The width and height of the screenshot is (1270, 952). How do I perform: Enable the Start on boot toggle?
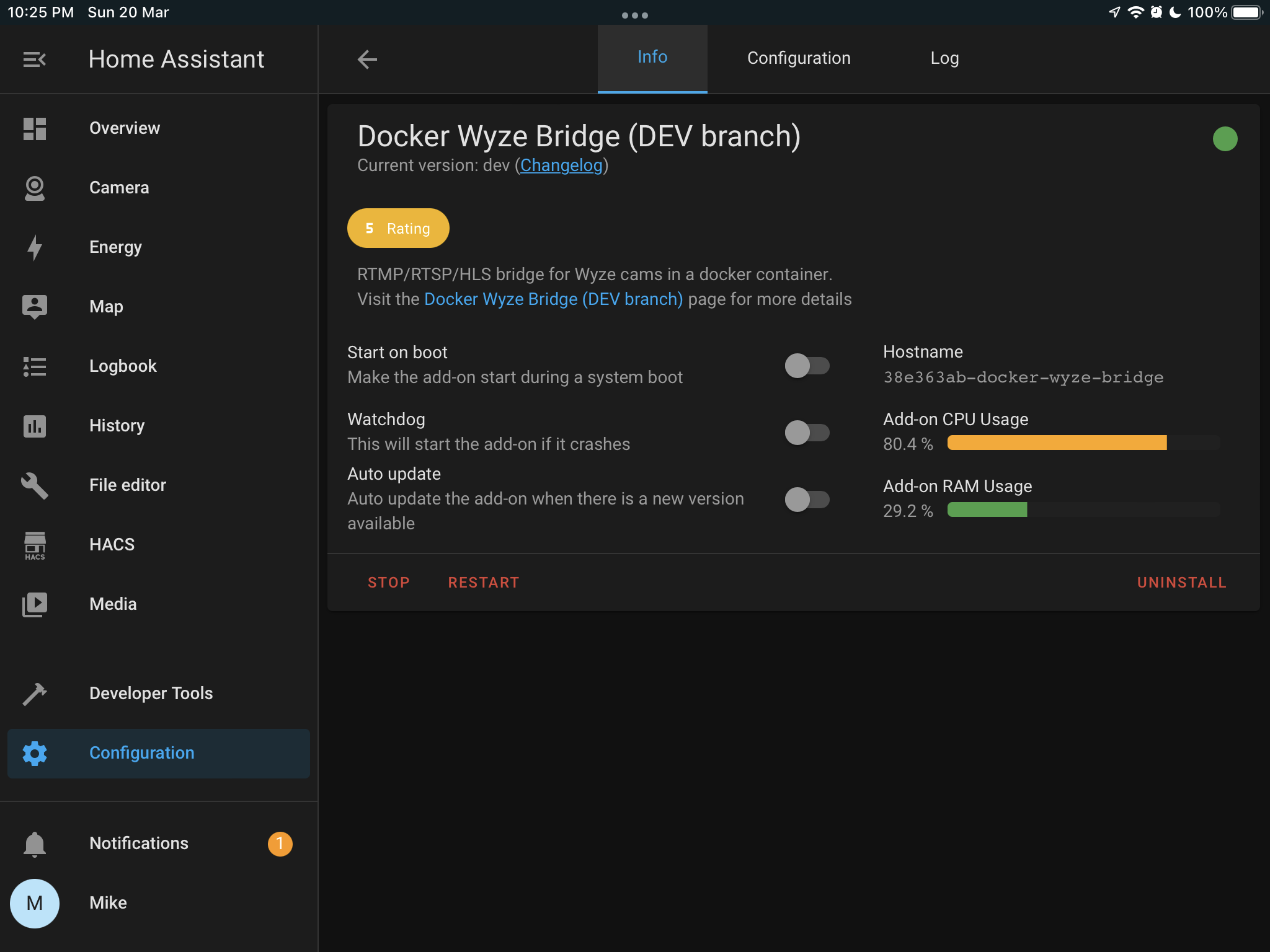point(806,366)
